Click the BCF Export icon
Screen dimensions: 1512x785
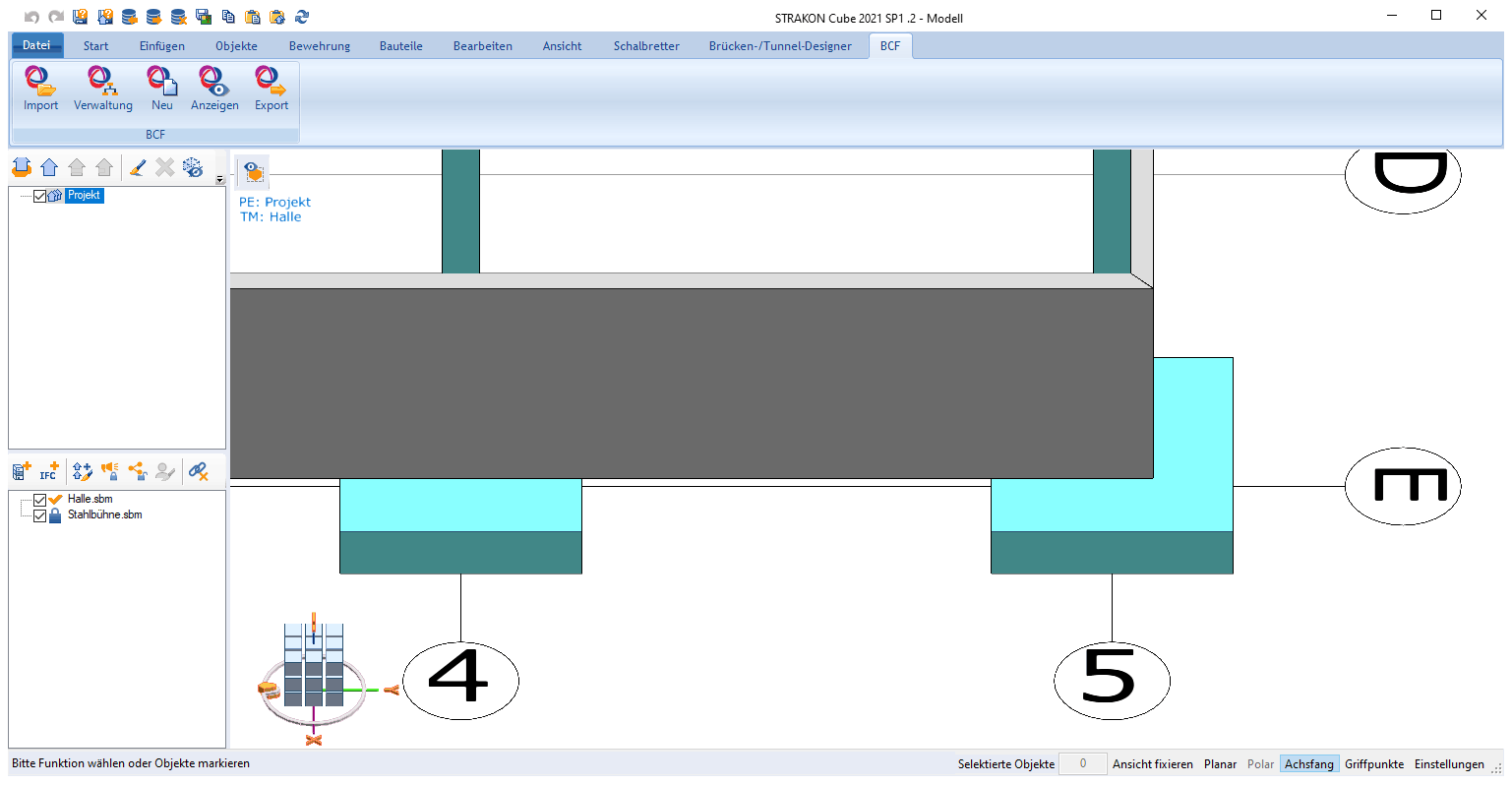[x=271, y=82]
